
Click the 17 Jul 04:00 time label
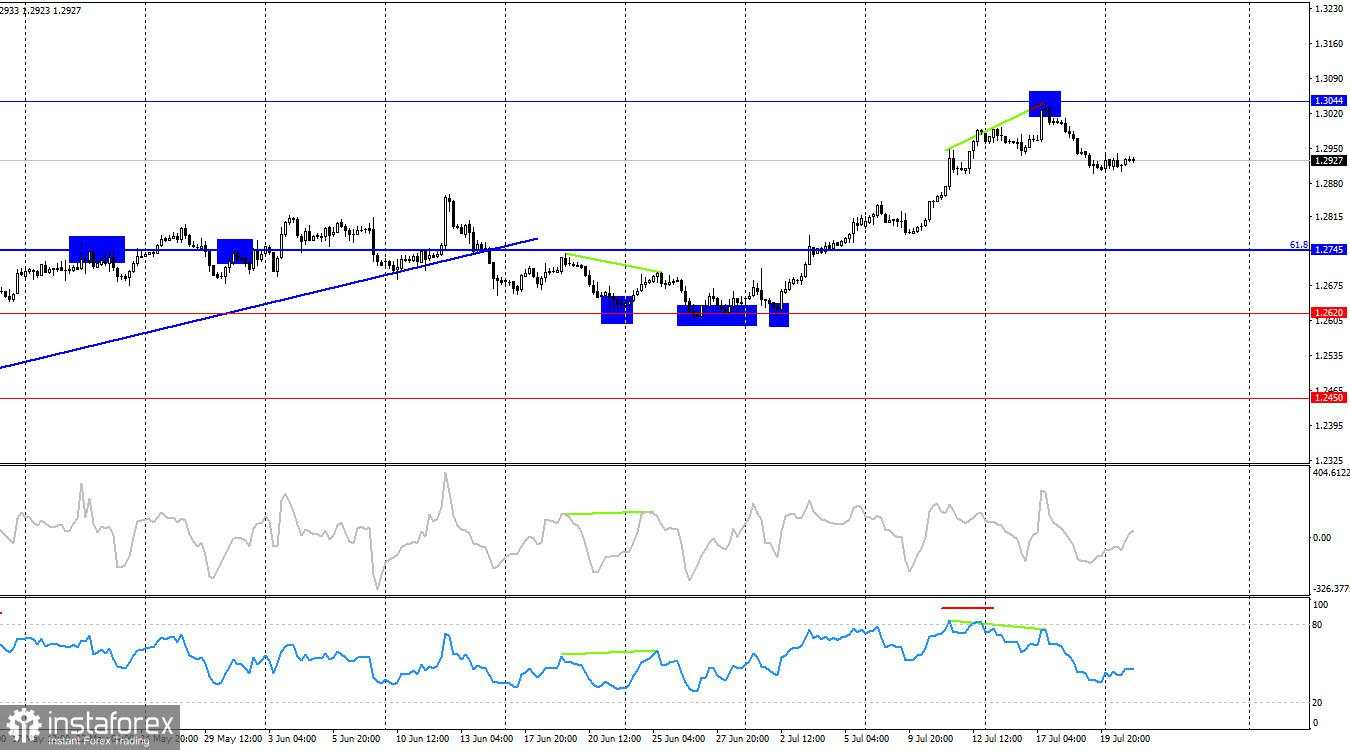(1061, 739)
